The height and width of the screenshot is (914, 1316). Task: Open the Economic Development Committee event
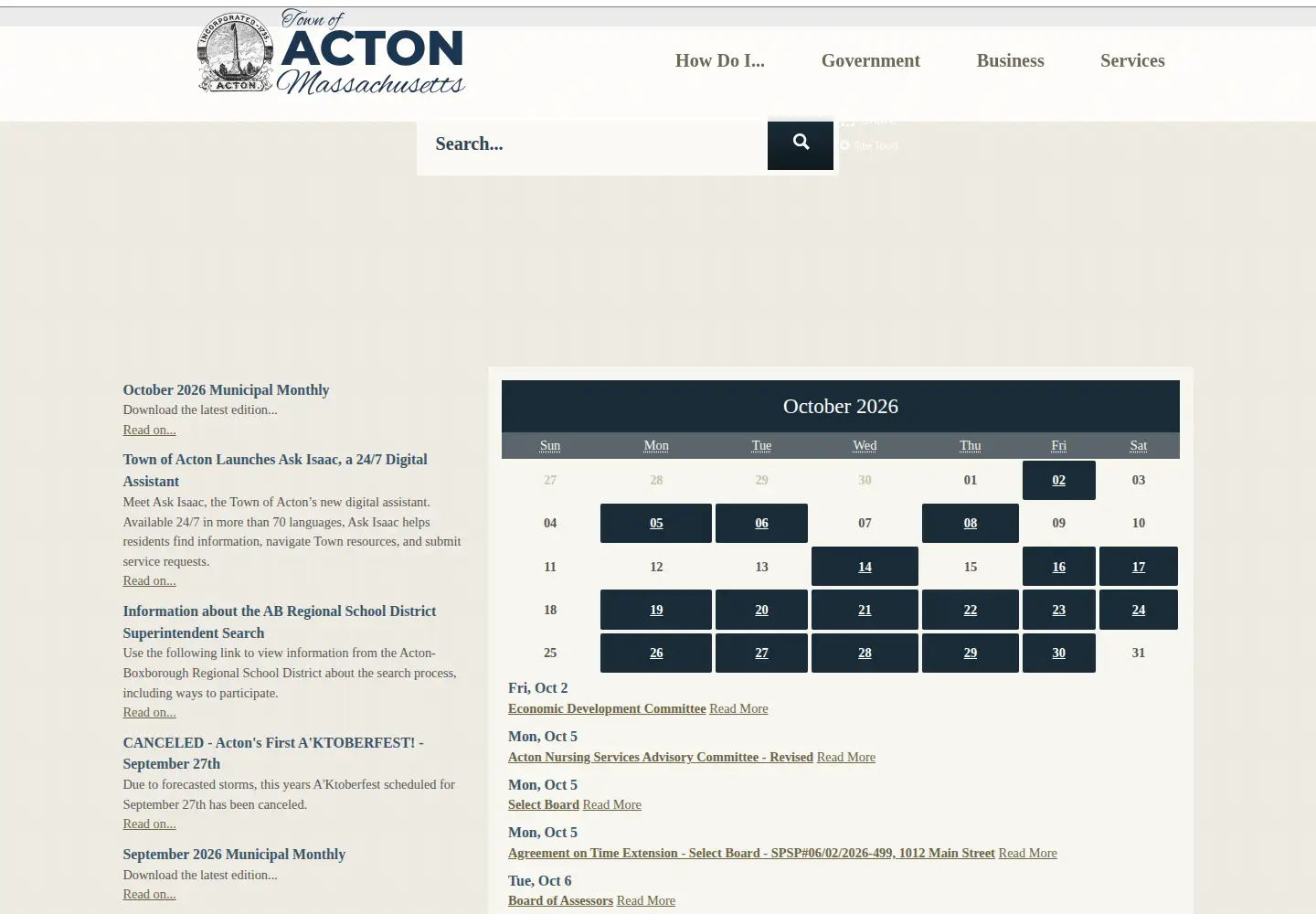[607, 708]
